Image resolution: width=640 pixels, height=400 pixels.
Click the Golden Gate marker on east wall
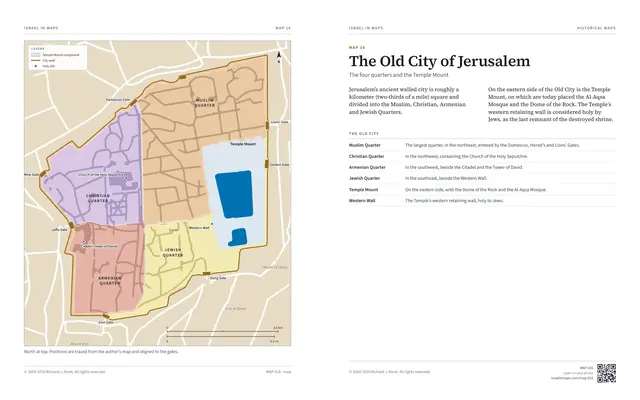pyautogui.click(x=267, y=164)
